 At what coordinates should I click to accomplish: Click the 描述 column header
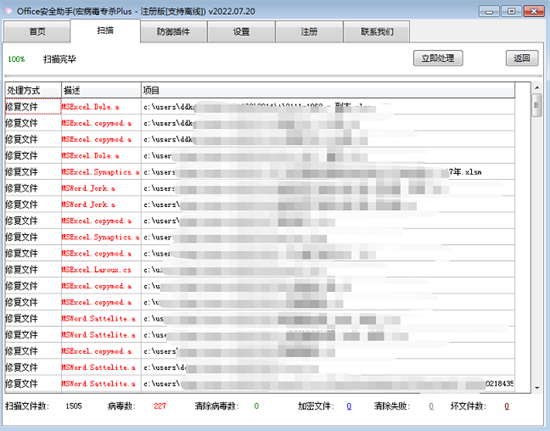click(101, 90)
